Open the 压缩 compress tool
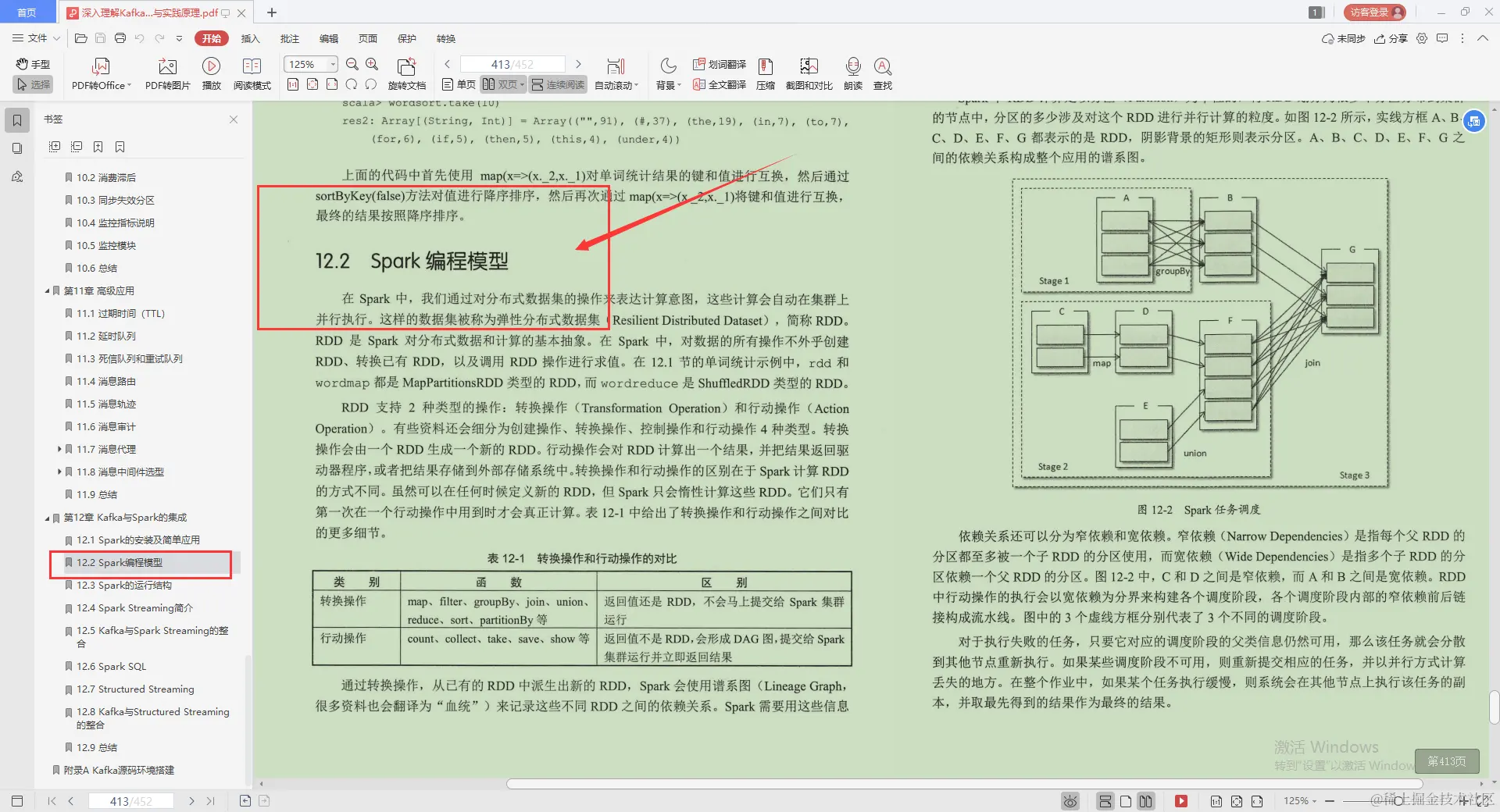Image resolution: width=1500 pixels, height=812 pixels. point(765,73)
